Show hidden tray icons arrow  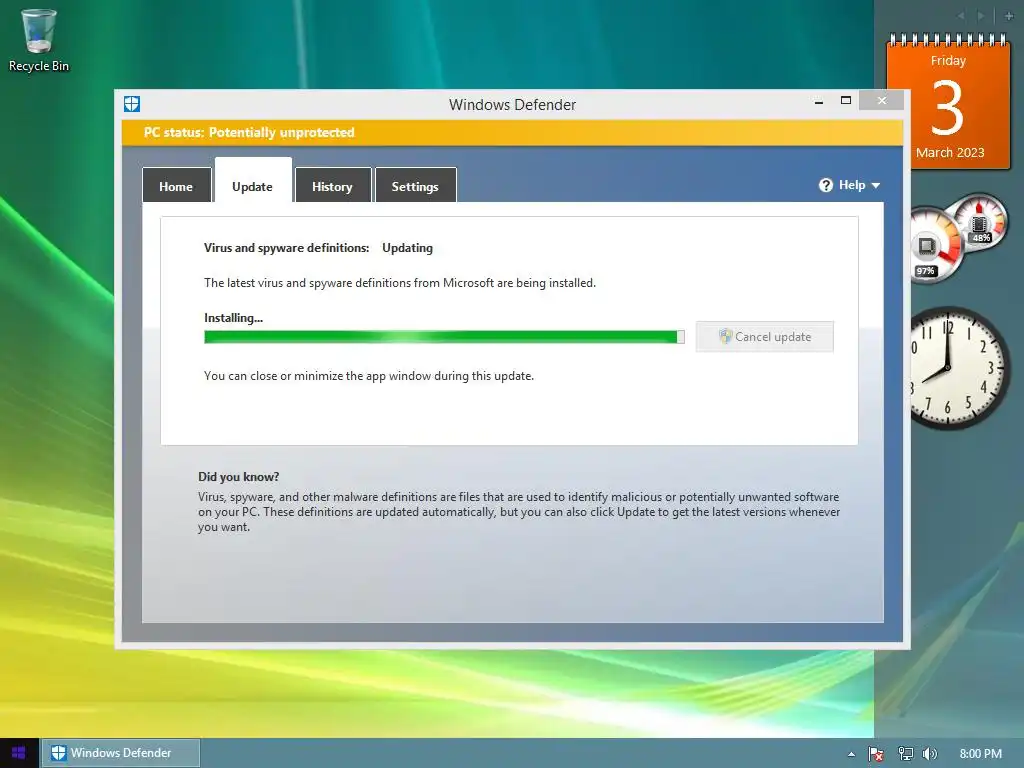(x=851, y=754)
